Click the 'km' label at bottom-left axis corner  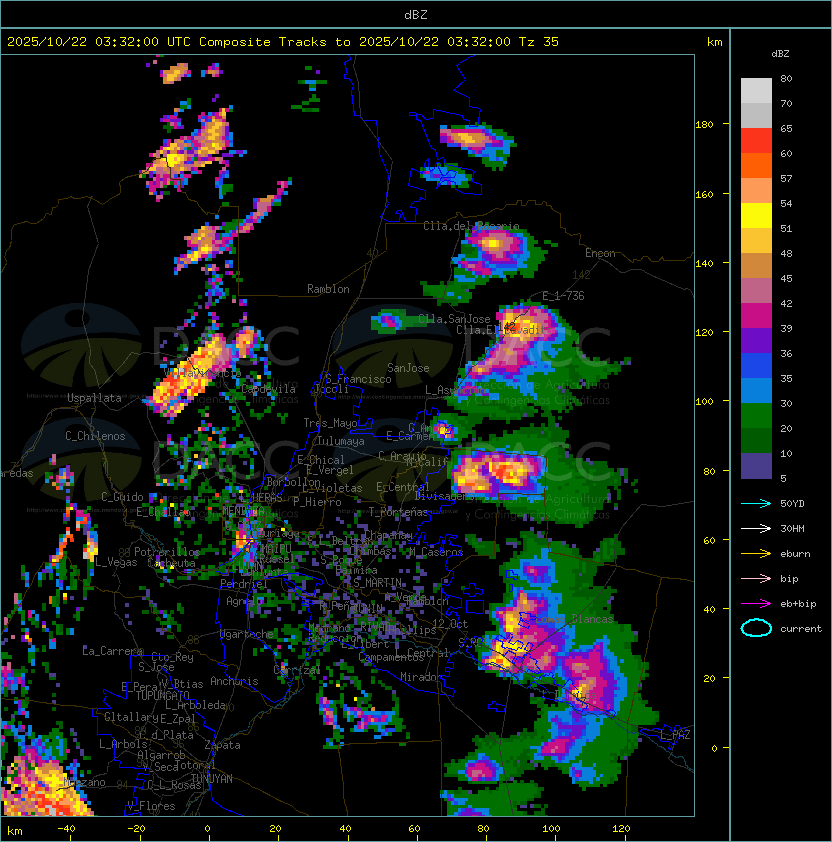click(x=15, y=831)
